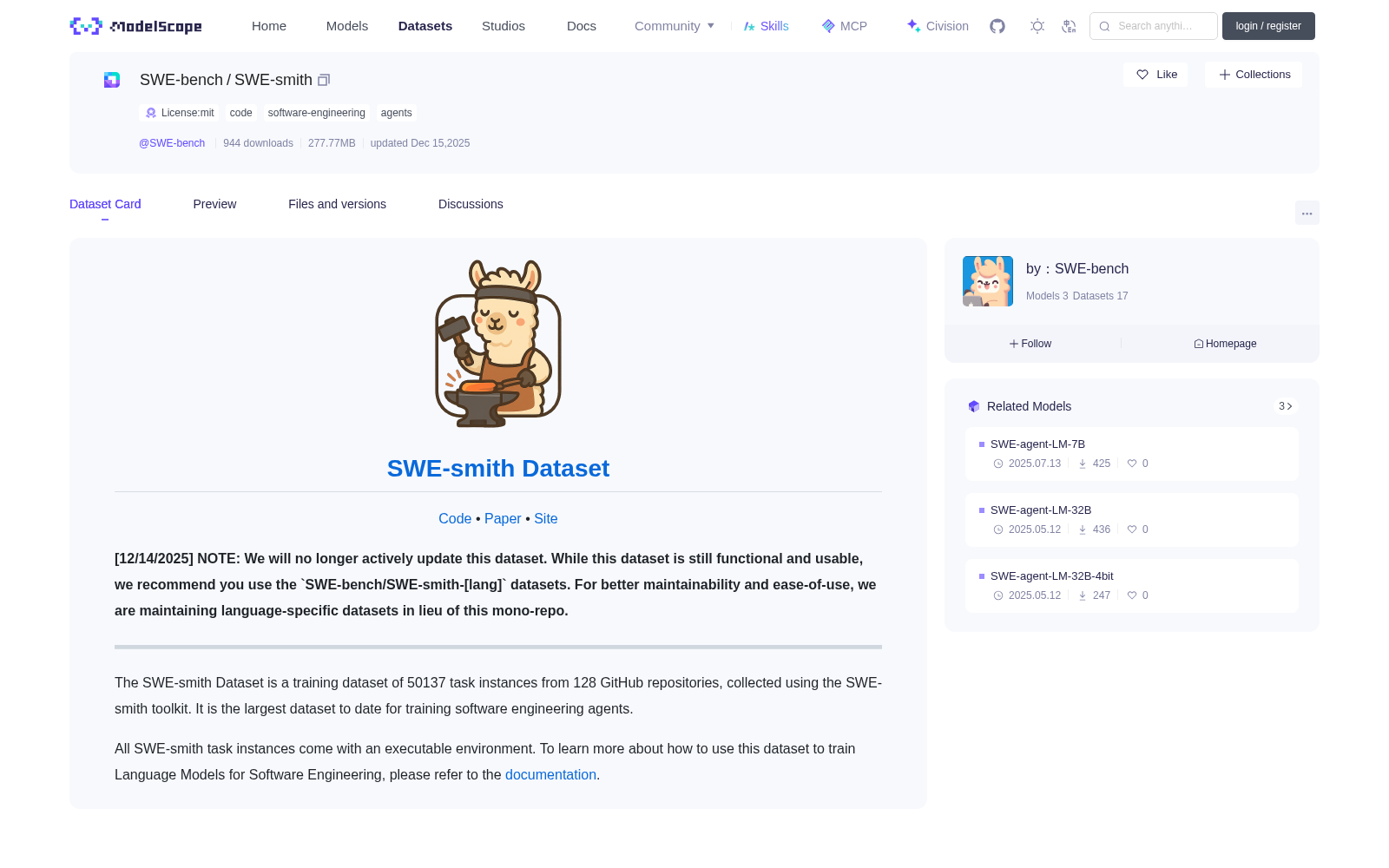The width and height of the screenshot is (1389, 868).
Task: Click the download icon for SWE-agent-LM-7B
Action: [1083, 464]
